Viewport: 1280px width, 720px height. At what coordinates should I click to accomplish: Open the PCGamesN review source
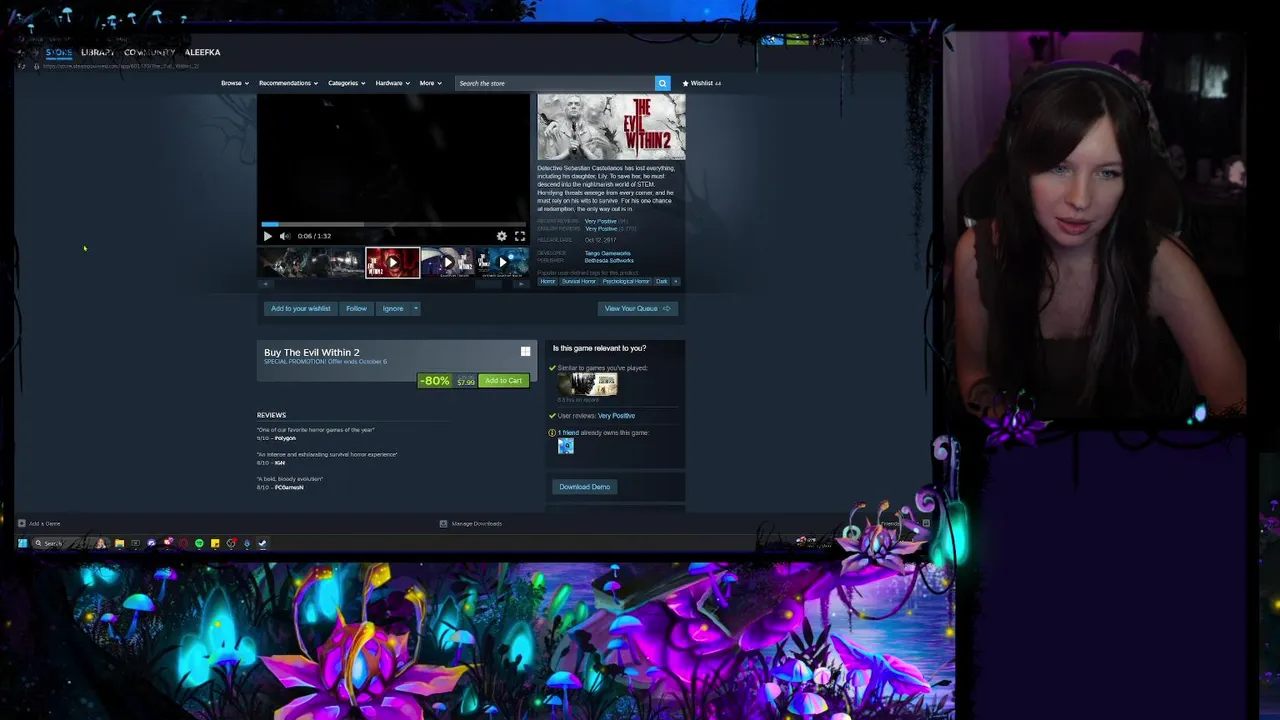[289, 487]
